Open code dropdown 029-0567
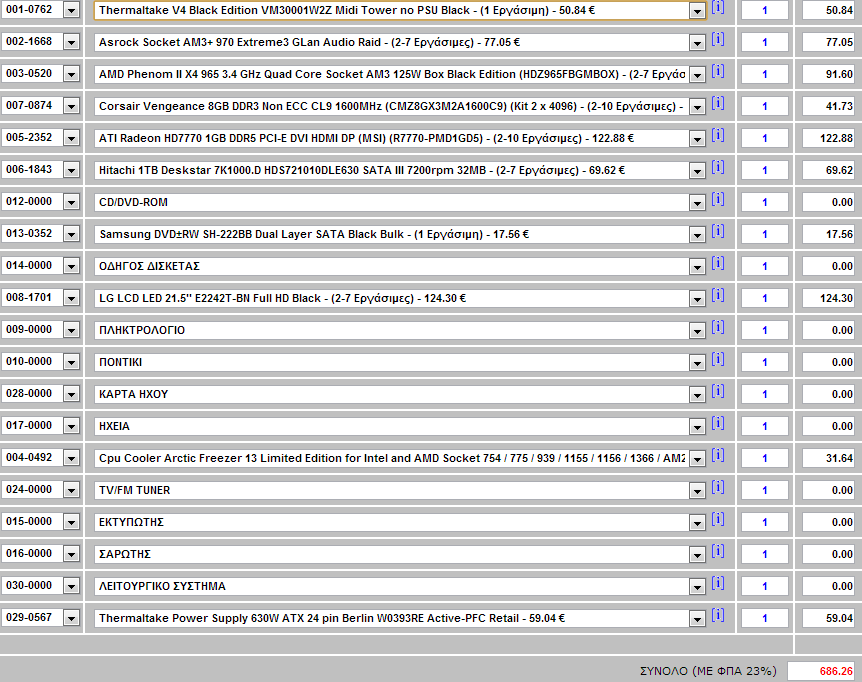The image size is (862, 682). pyautogui.click(x=71, y=618)
